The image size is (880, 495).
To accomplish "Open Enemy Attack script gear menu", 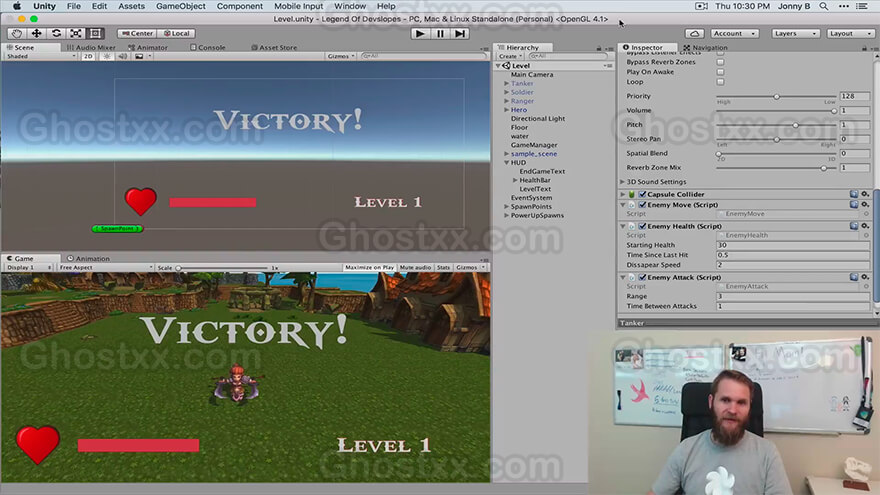I will 865,277.
